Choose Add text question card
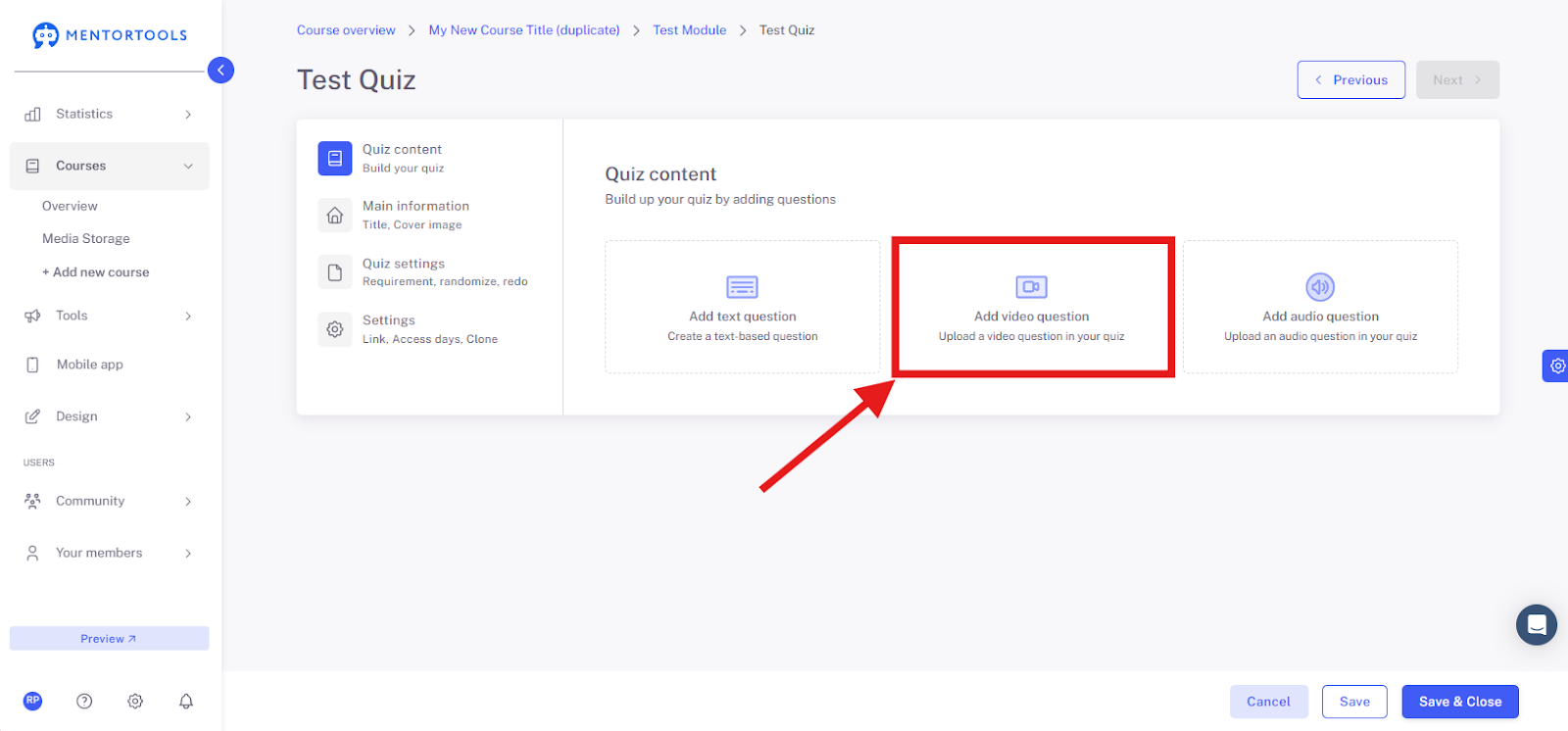 742,307
